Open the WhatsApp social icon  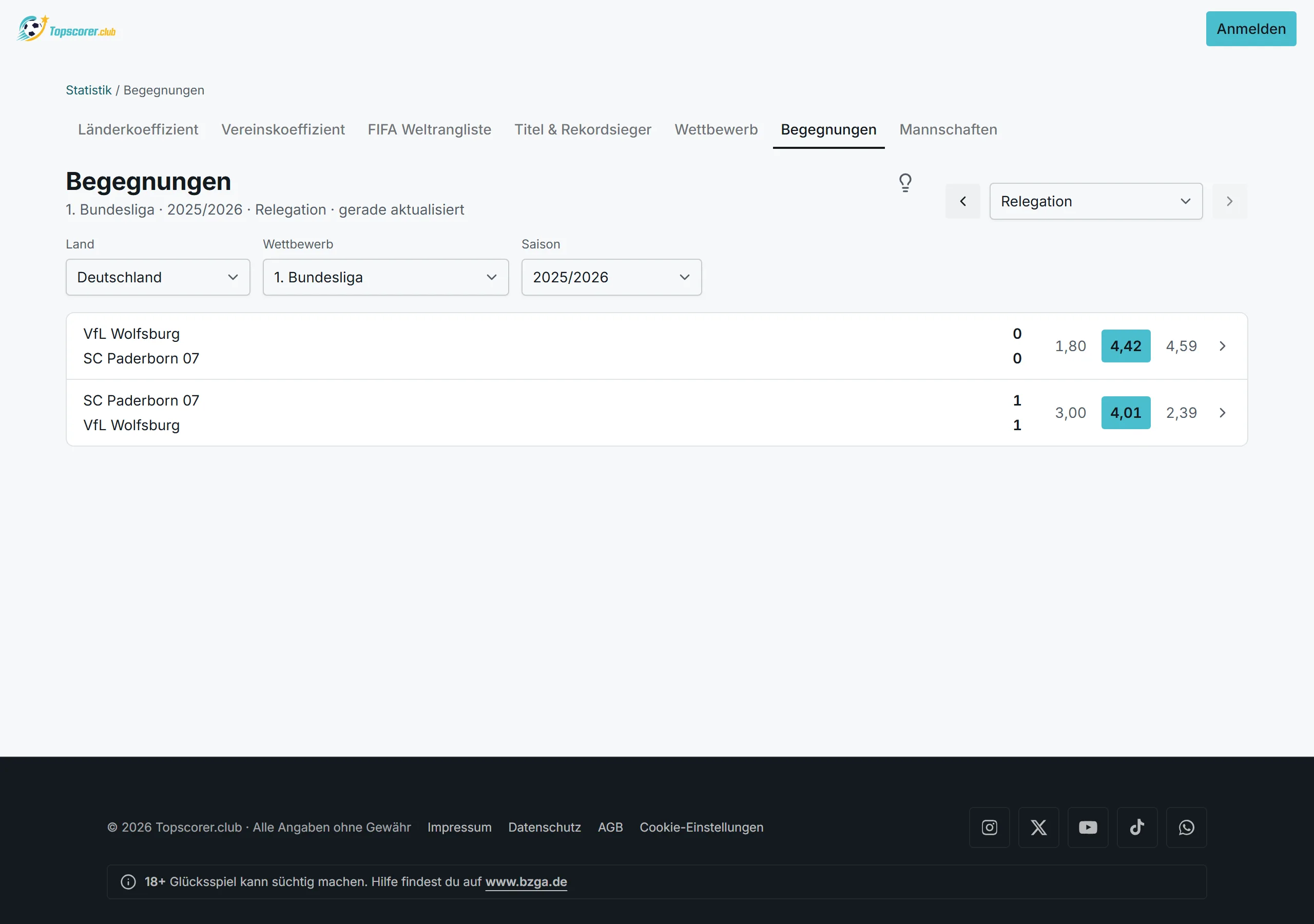coord(1186,827)
